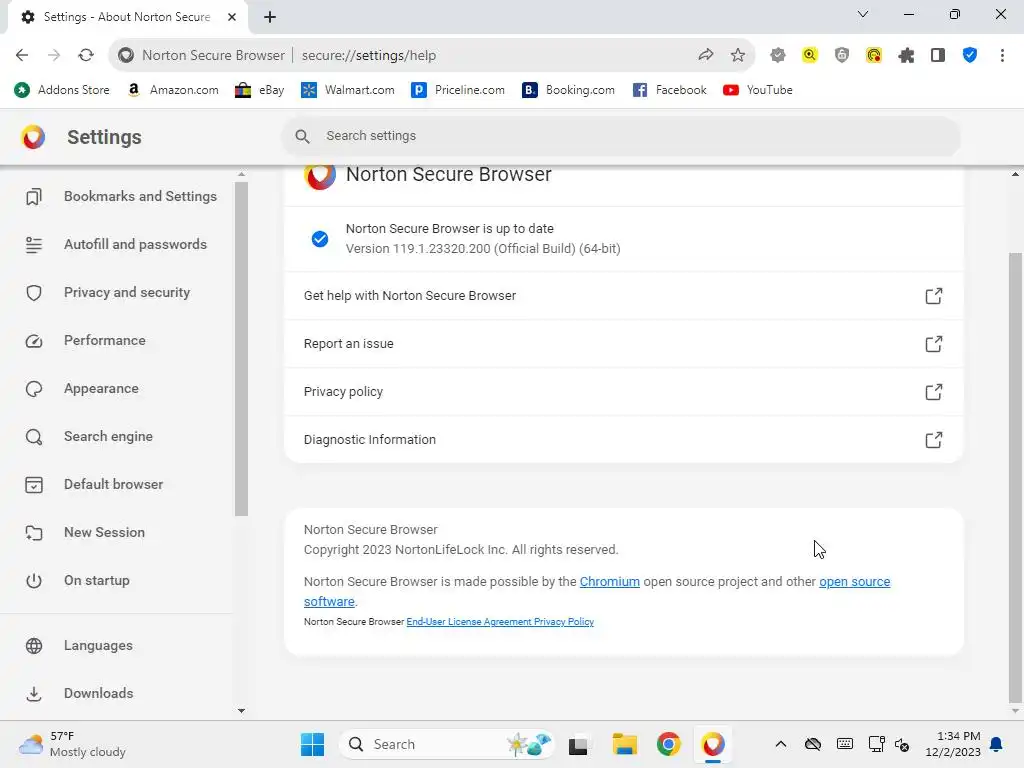Reload the current settings page
Screen dimensions: 1024x768
click(x=86, y=56)
